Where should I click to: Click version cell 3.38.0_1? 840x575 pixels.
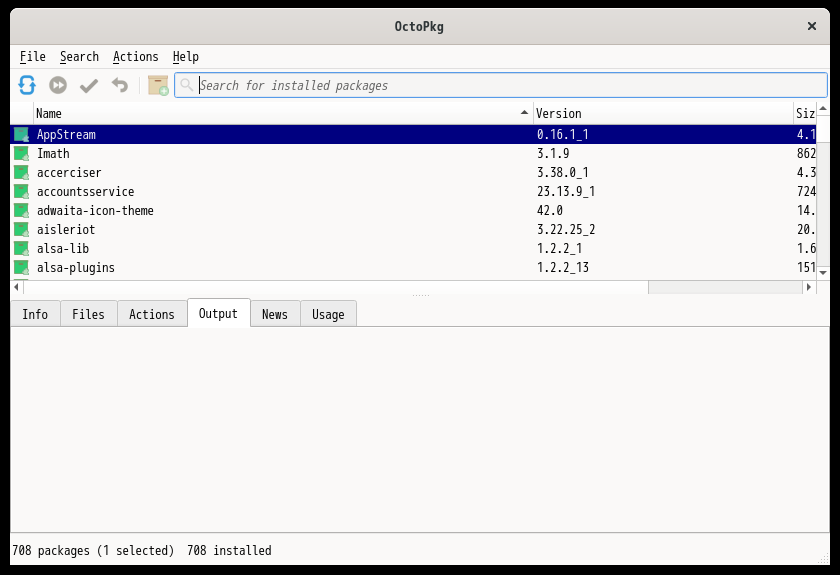[562, 173]
